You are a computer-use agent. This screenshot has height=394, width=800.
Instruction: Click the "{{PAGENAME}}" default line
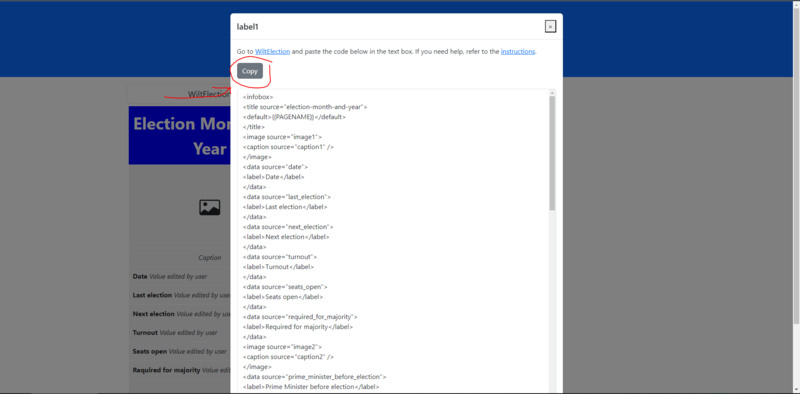[294, 117]
